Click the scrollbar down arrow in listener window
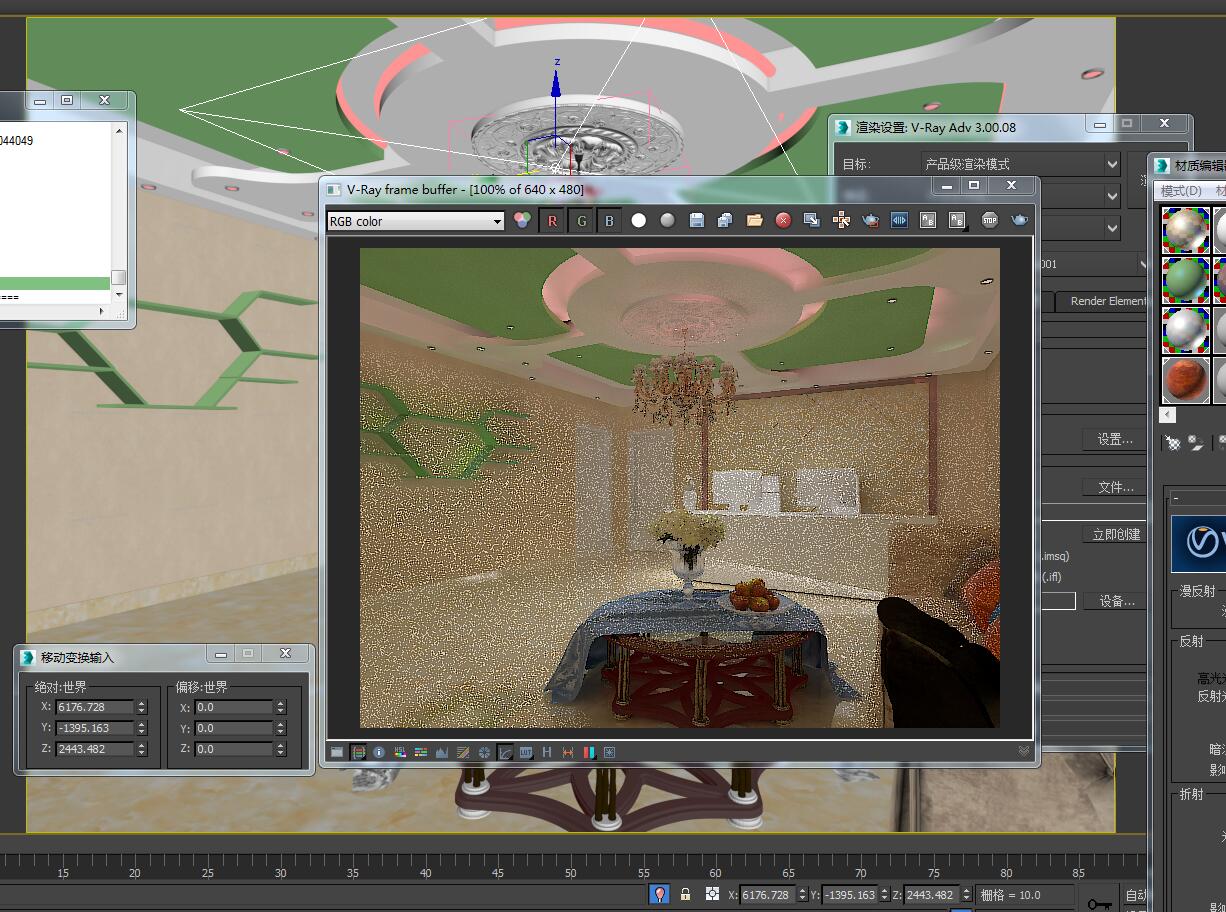Screen dimensions: 1226x912 click(119, 295)
